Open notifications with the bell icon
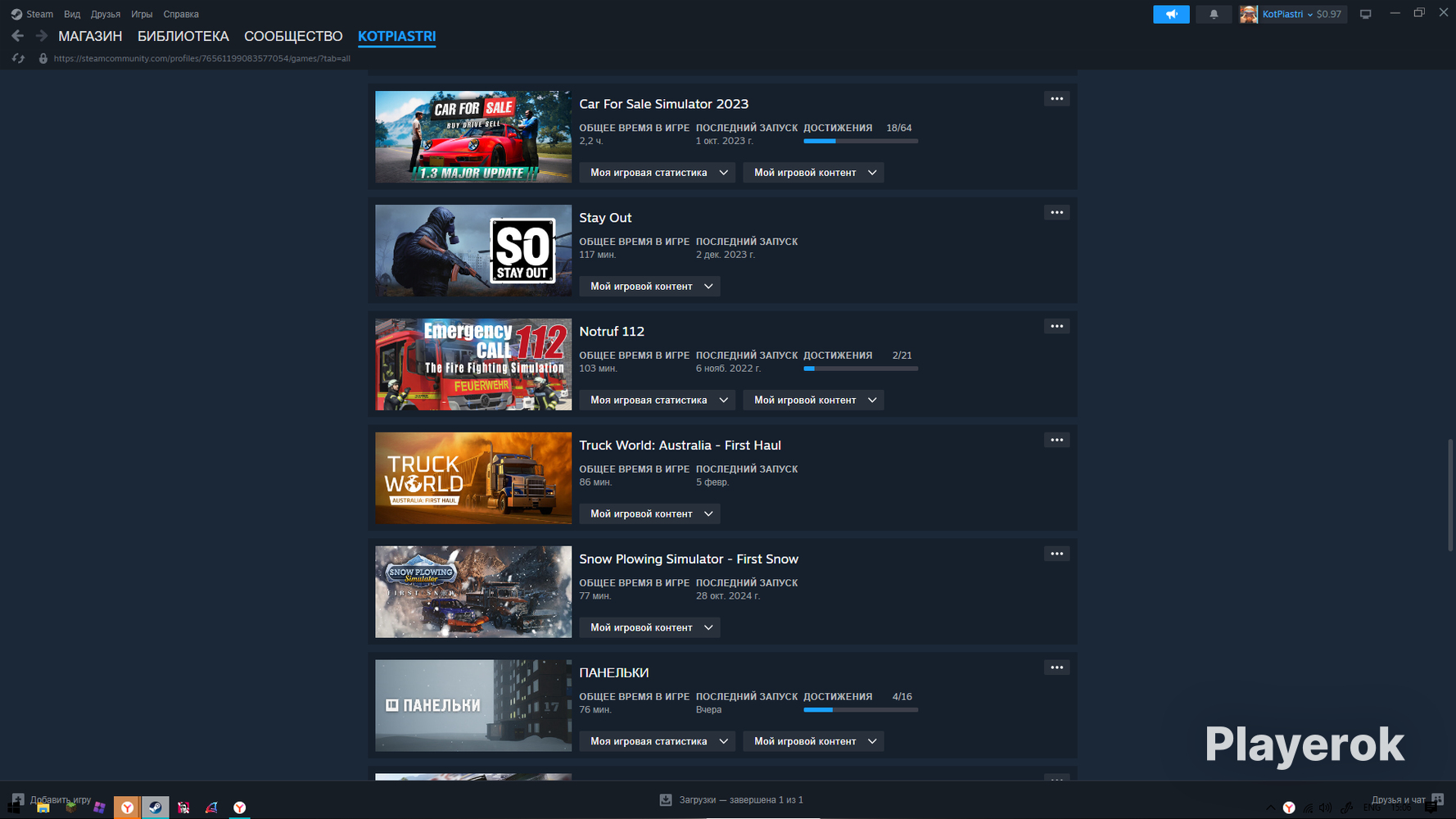The image size is (1456, 819). coord(1214,14)
